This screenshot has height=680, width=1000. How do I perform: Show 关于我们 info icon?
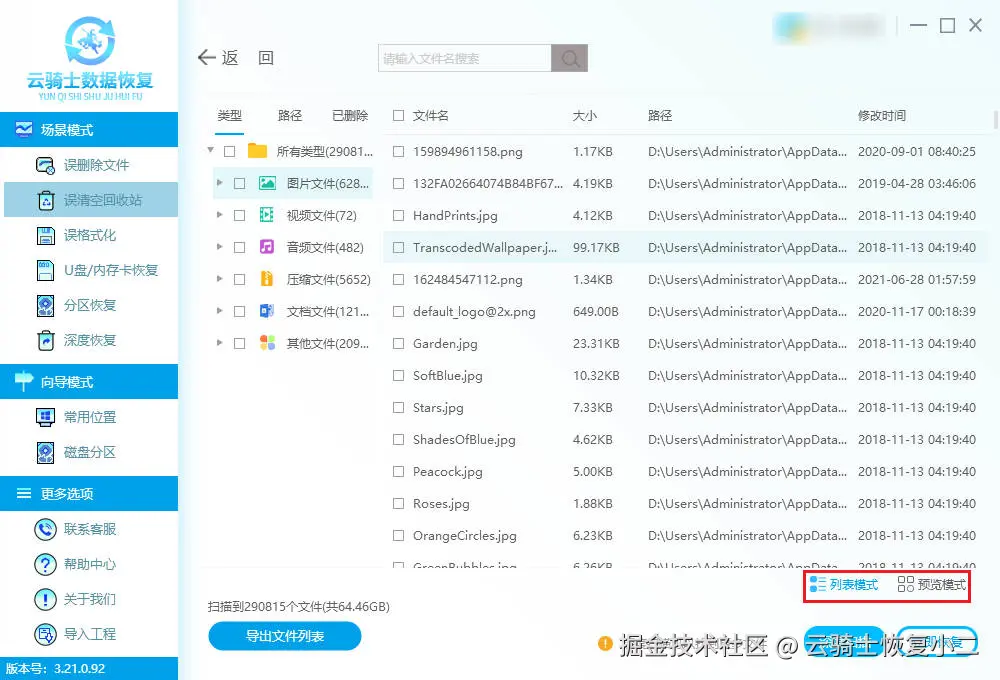click(45, 599)
